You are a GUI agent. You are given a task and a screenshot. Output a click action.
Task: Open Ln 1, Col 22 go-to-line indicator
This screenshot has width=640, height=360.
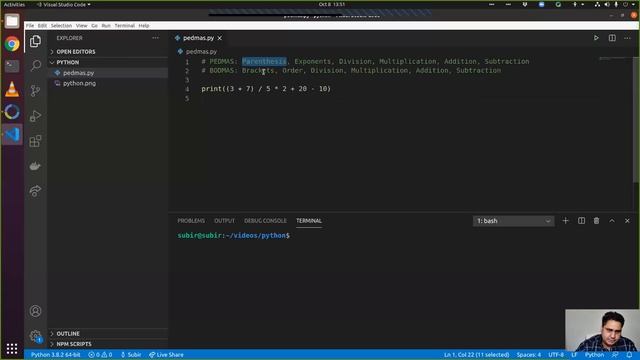tap(476, 355)
